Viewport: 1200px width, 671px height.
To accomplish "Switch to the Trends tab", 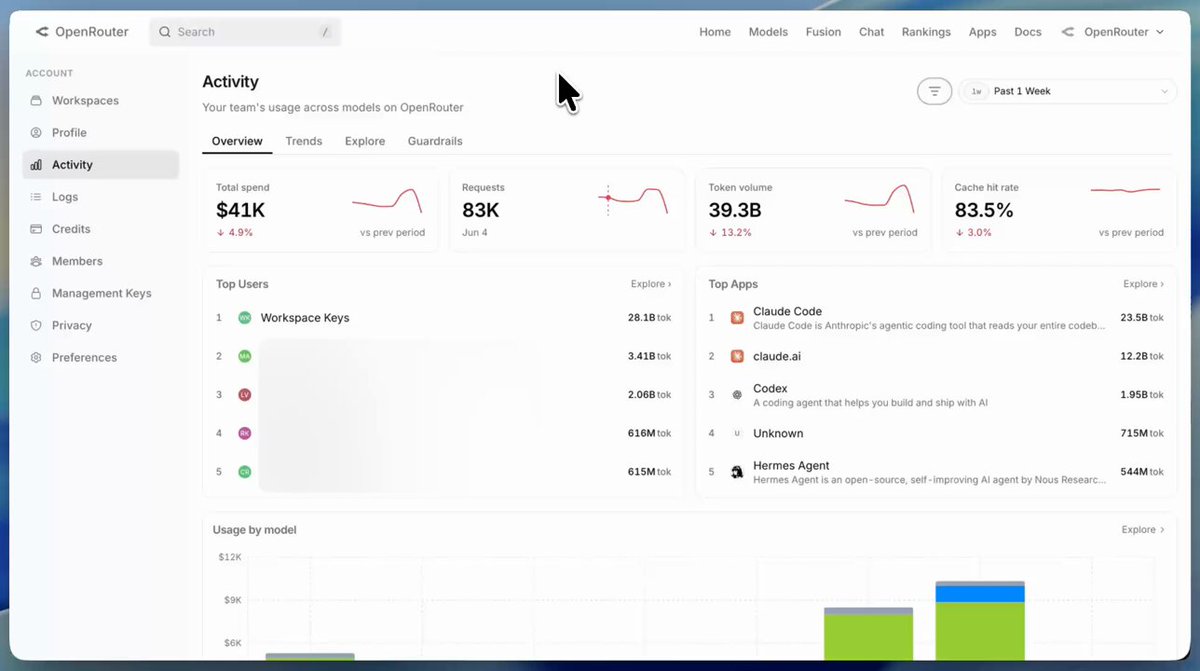I will coord(304,141).
